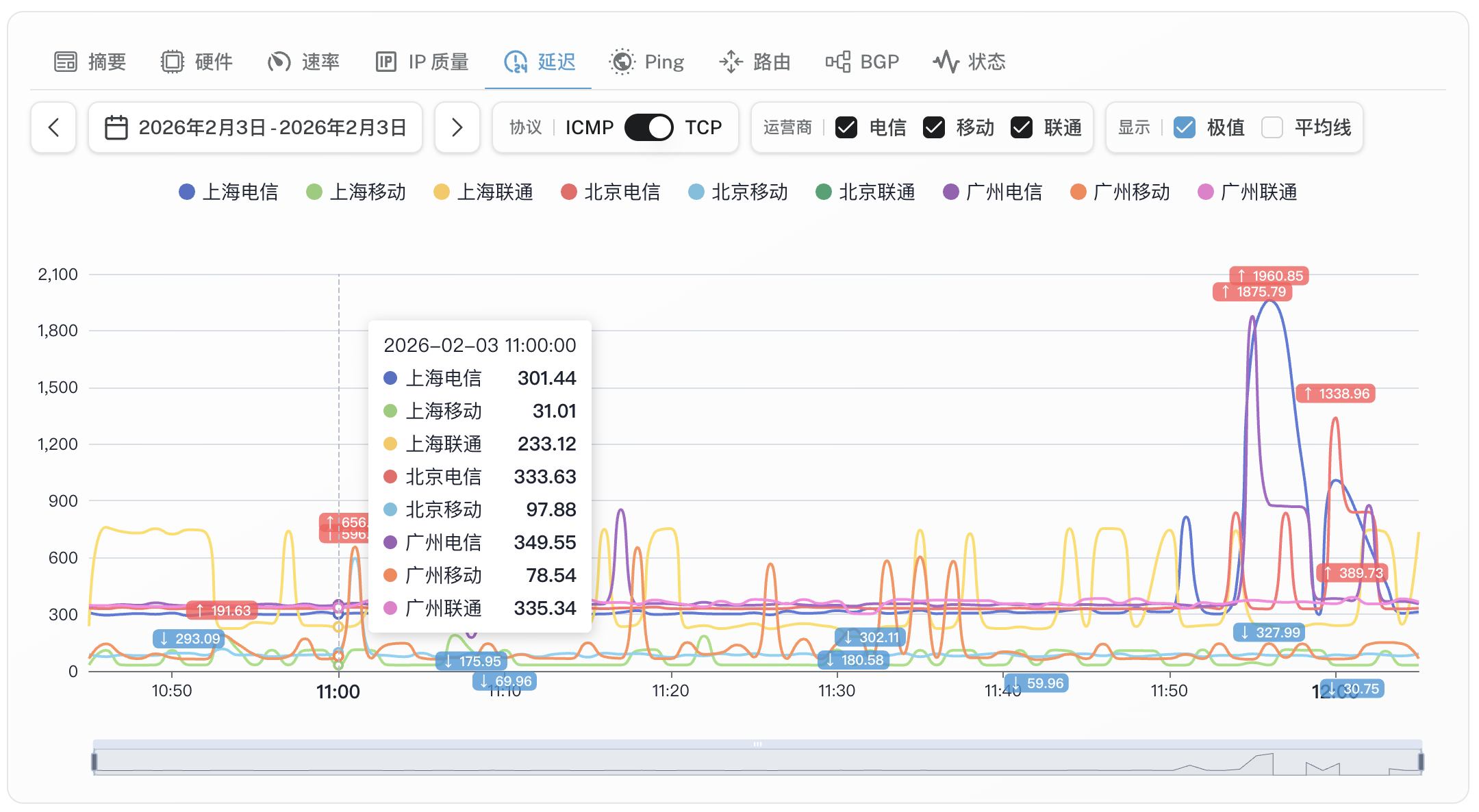Image resolution: width=1479 pixels, height=812 pixels.
Task: Click the routing arrows icon
Action: click(731, 62)
